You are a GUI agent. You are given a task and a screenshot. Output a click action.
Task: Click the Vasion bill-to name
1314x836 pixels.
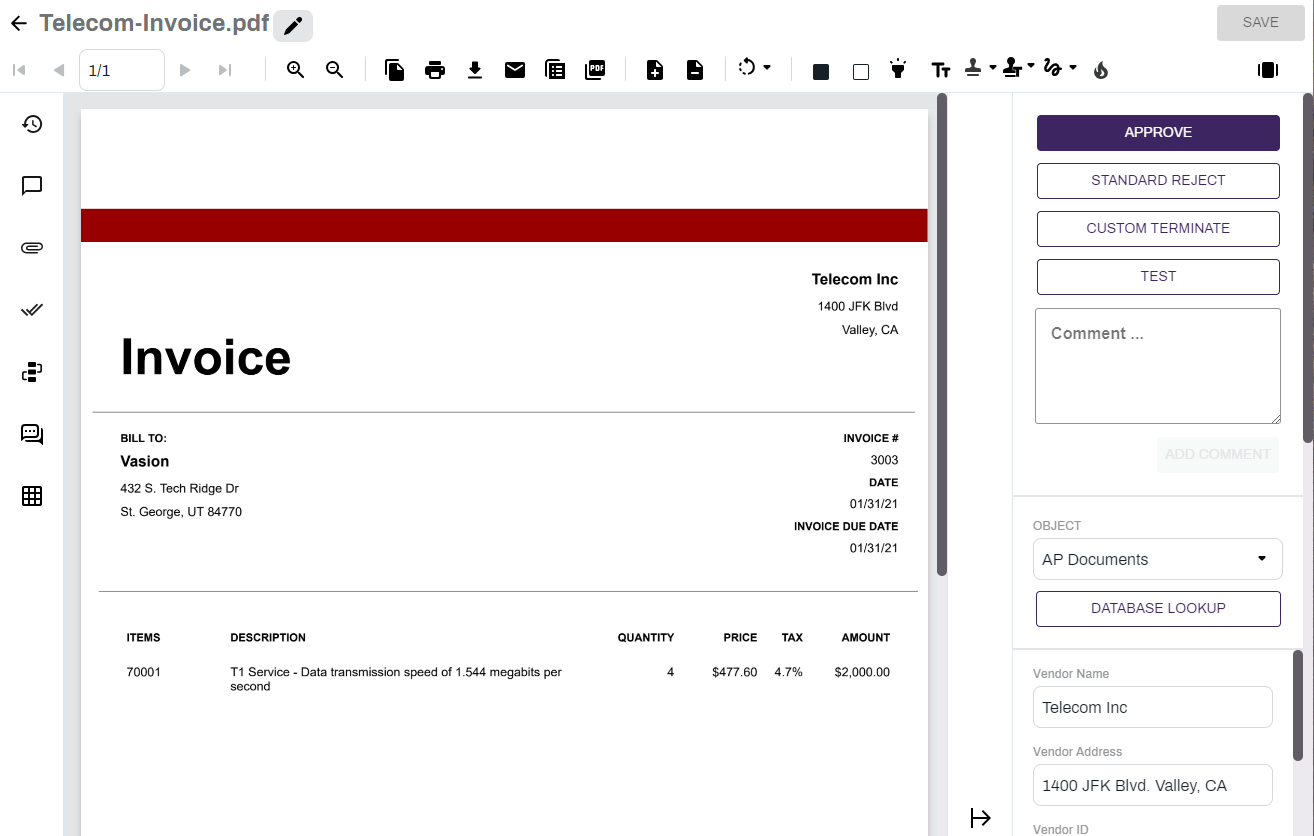(x=145, y=462)
